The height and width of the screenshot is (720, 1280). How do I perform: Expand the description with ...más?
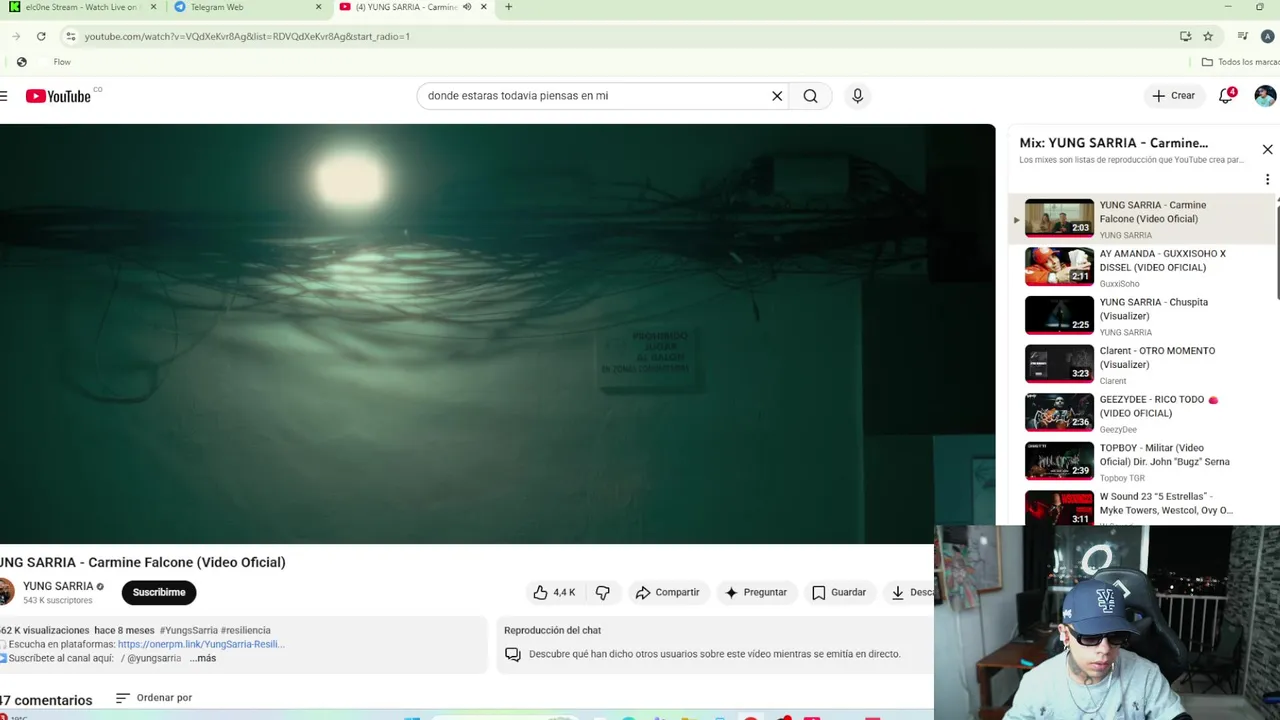203,658
